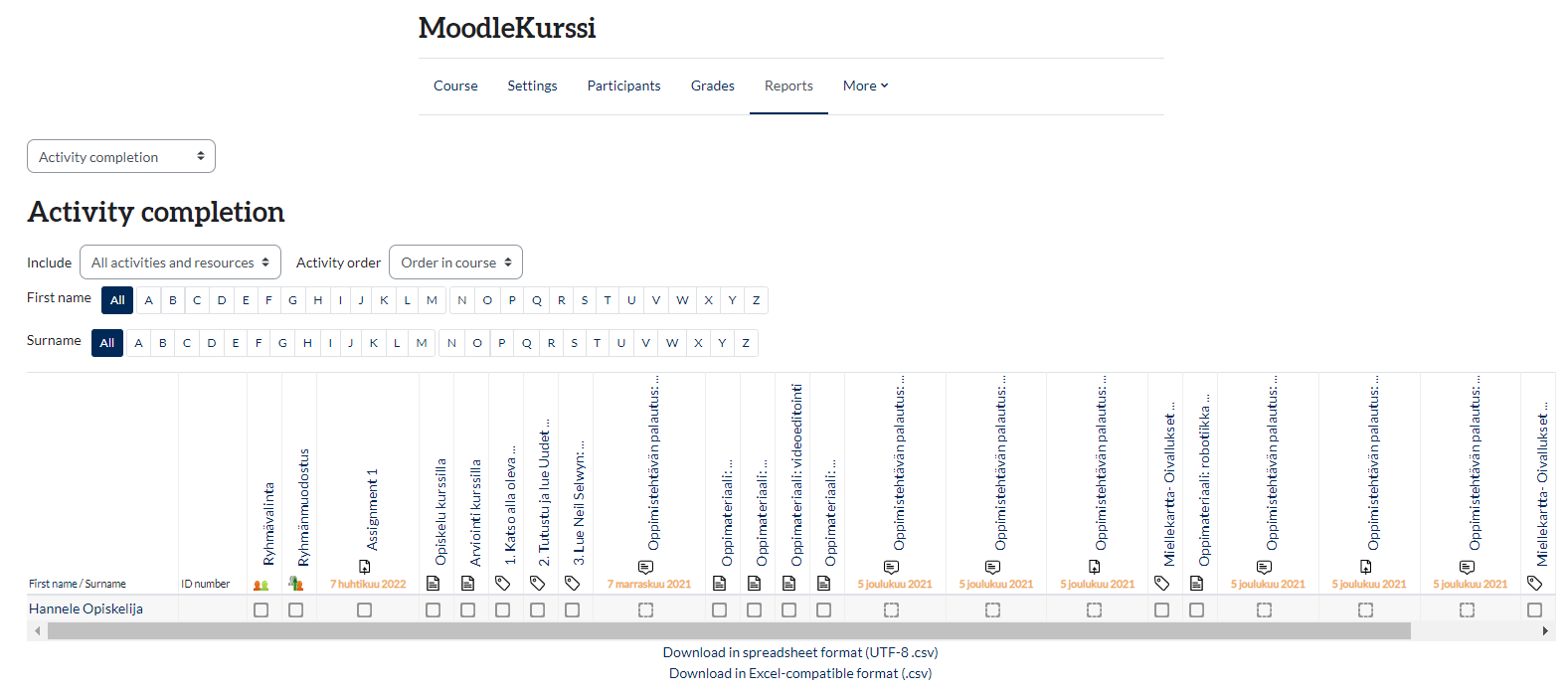Screen dimensions: 1568x696
Task: Toggle Assignment 1 completion checkbox for Hannele
Action: click(365, 609)
